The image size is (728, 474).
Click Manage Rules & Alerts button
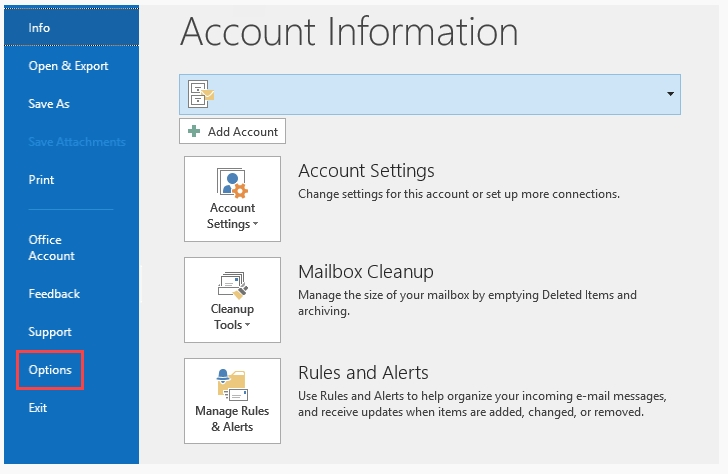(232, 401)
